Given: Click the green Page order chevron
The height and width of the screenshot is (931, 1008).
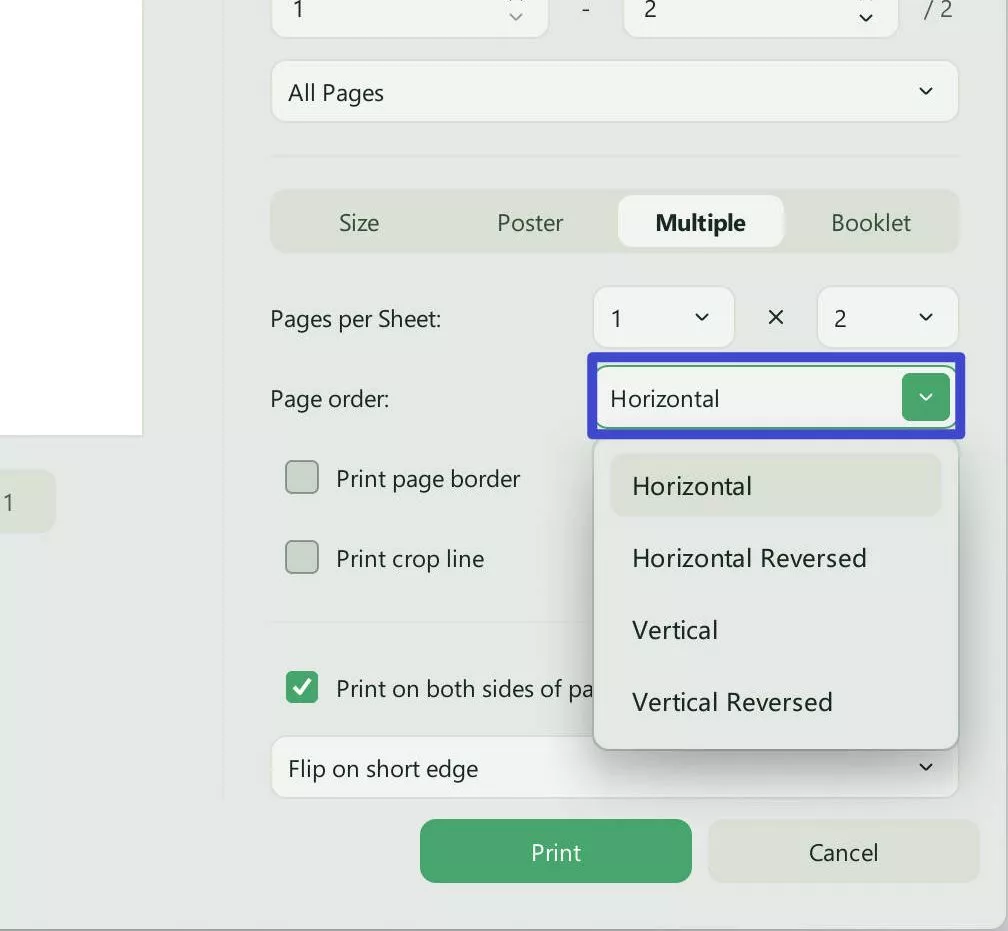Looking at the screenshot, I should 924,397.
